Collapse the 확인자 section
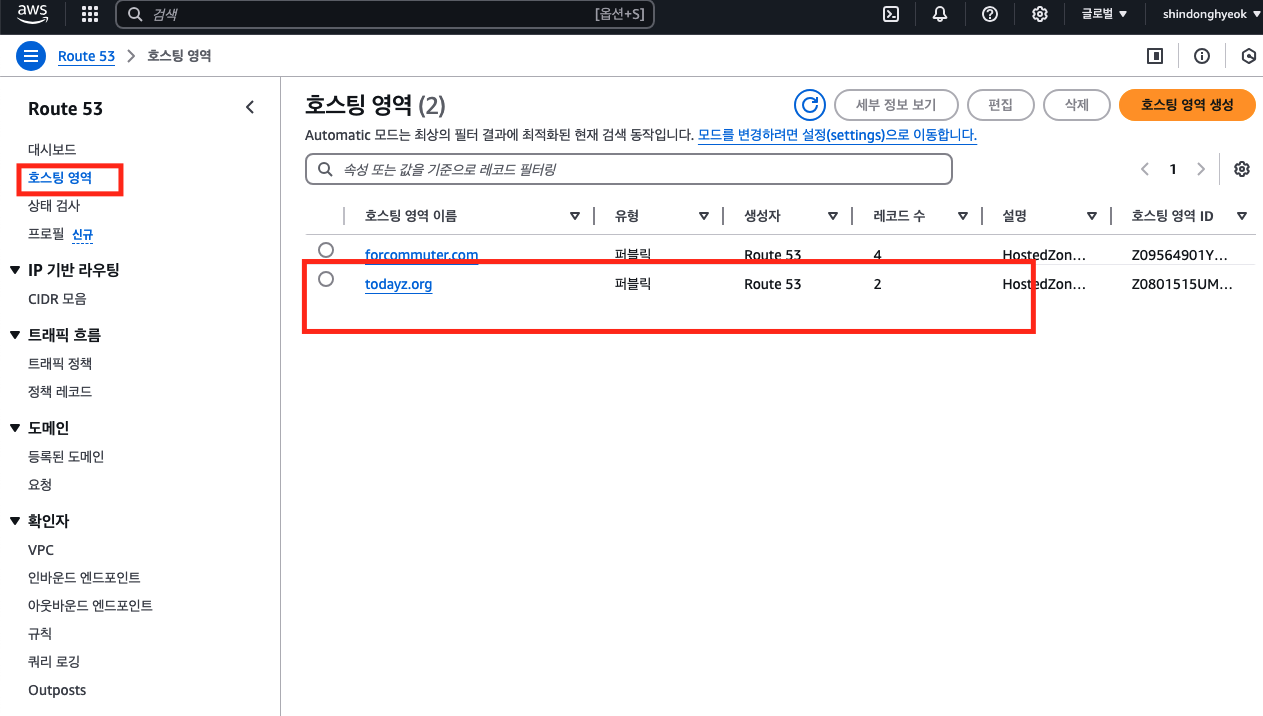1263x716 pixels. tap(15, 521)
